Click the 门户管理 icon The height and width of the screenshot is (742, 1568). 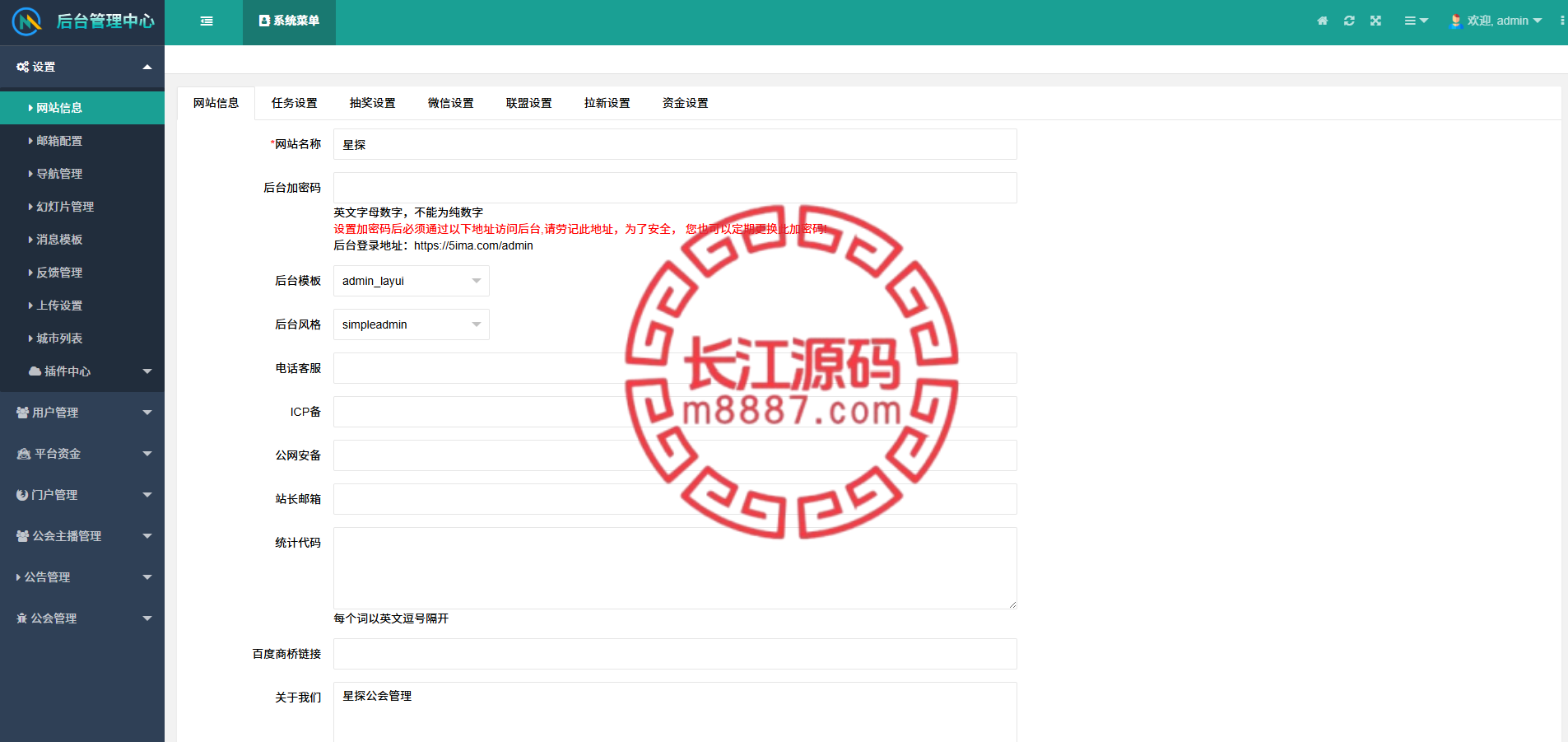(x=22, y=495)
